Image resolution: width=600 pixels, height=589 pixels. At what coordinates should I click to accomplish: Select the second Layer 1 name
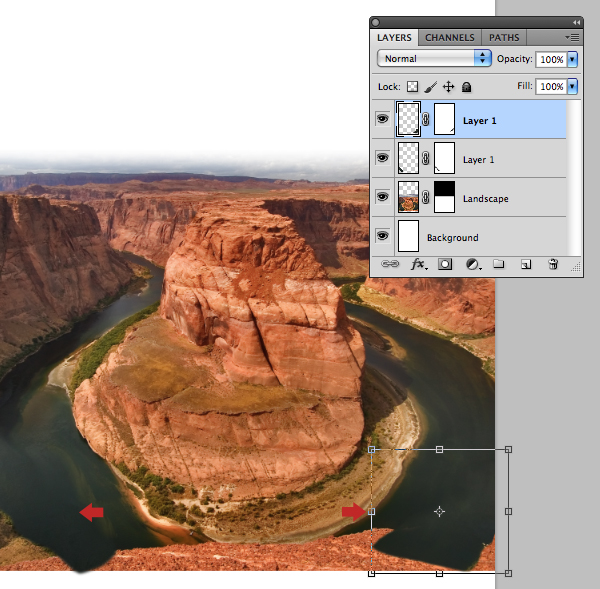[x=478, y=160]
